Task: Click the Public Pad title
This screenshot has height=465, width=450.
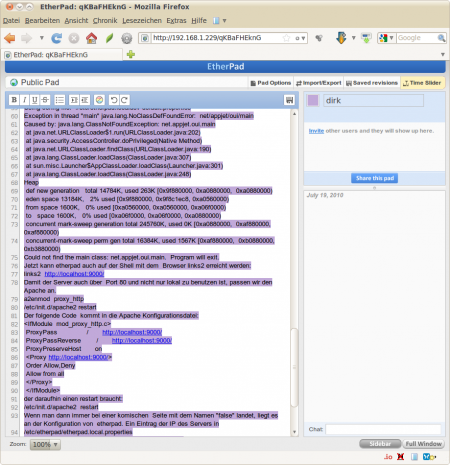Action: point(40,82)
